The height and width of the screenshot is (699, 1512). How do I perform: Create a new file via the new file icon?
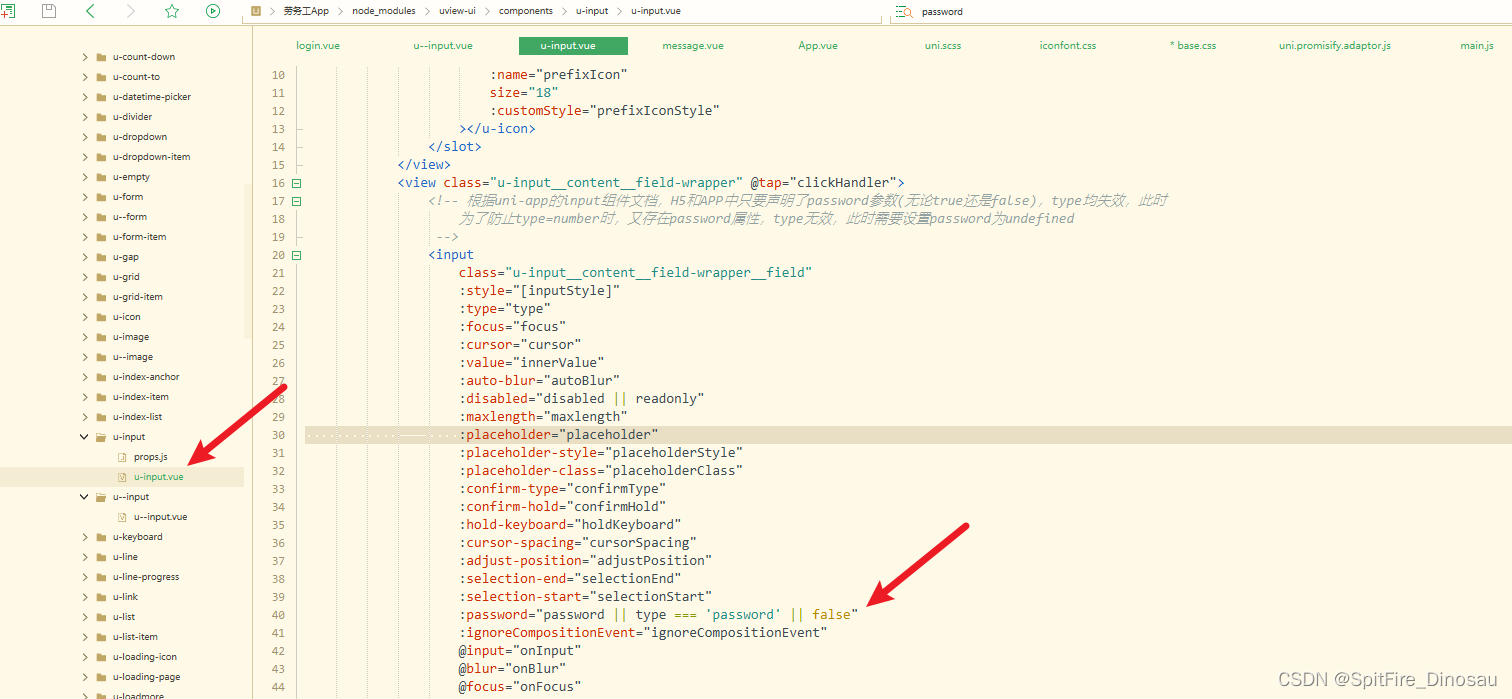pyautogui.click(x=12, y=12)
